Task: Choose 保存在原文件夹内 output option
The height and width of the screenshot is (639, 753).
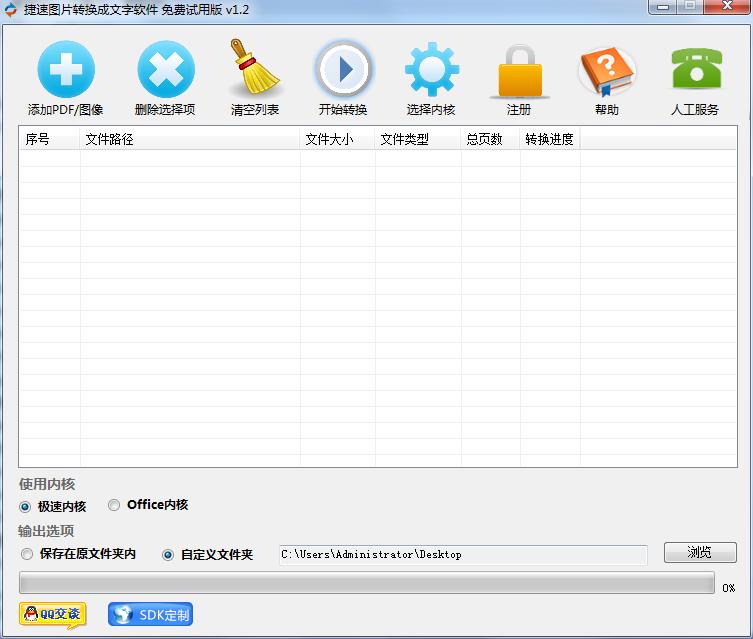Action: coord(27,555)
